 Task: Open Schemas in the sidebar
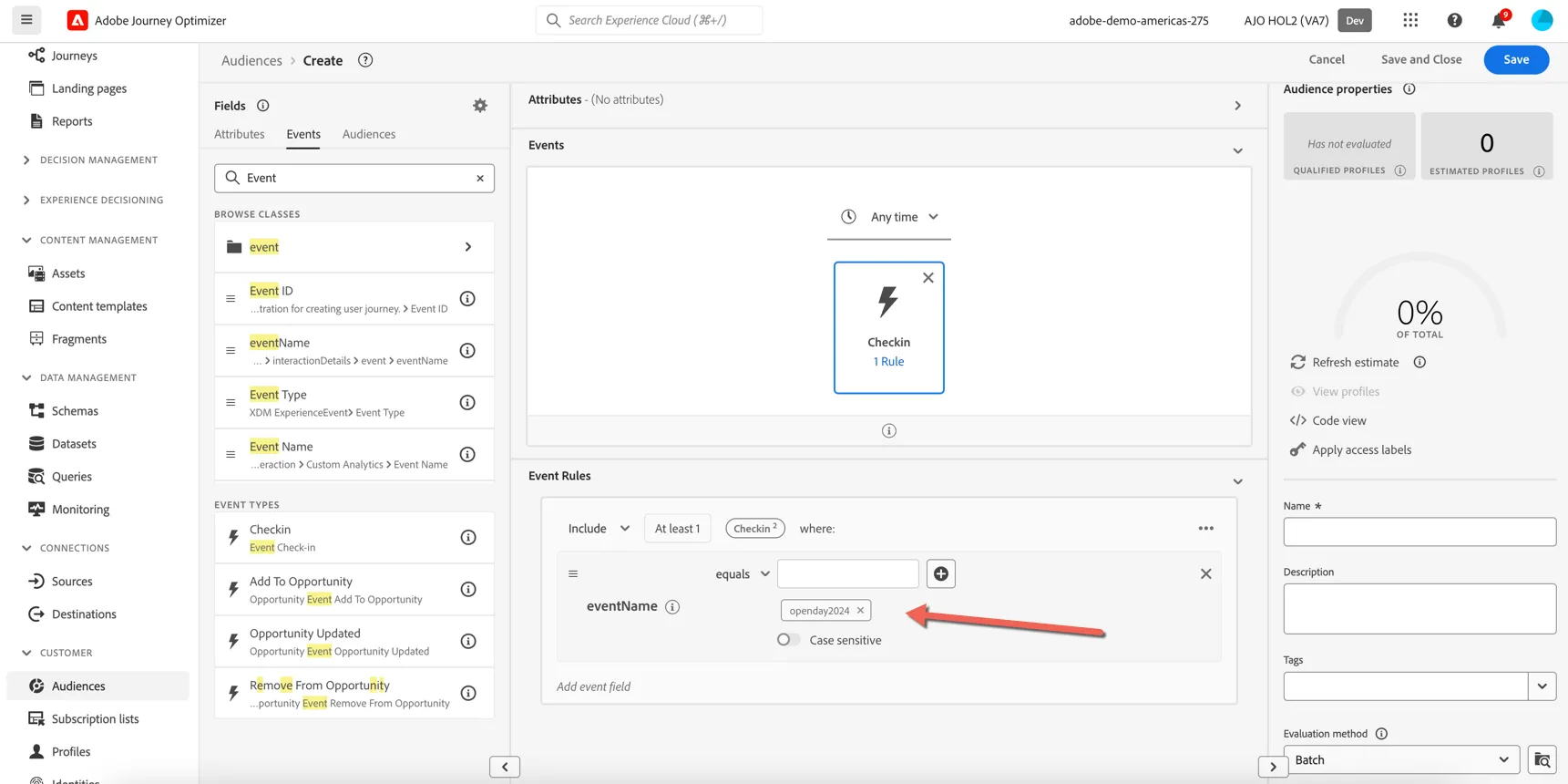point(75,411)
